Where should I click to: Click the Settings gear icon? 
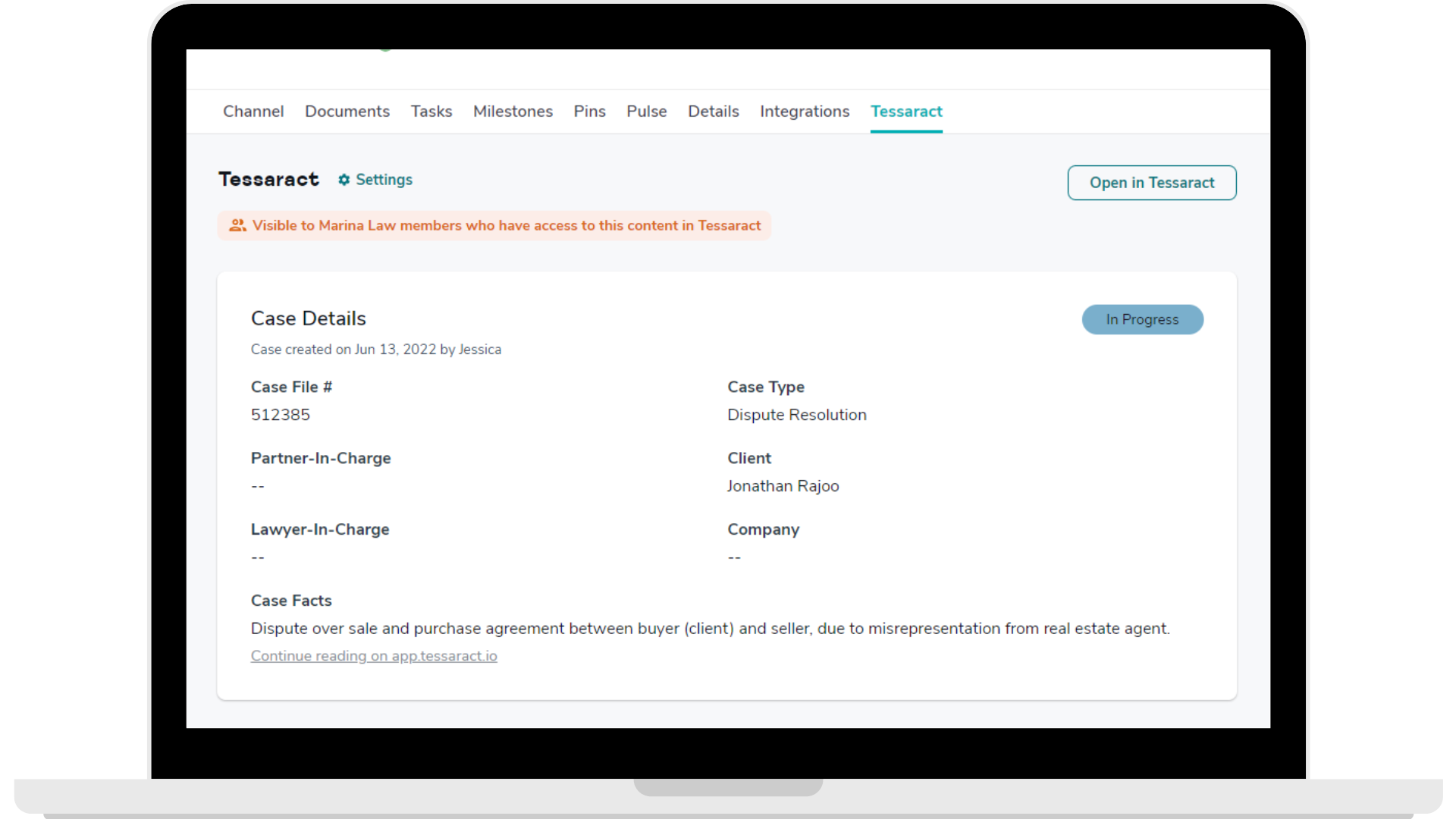[x=344, y=180]
